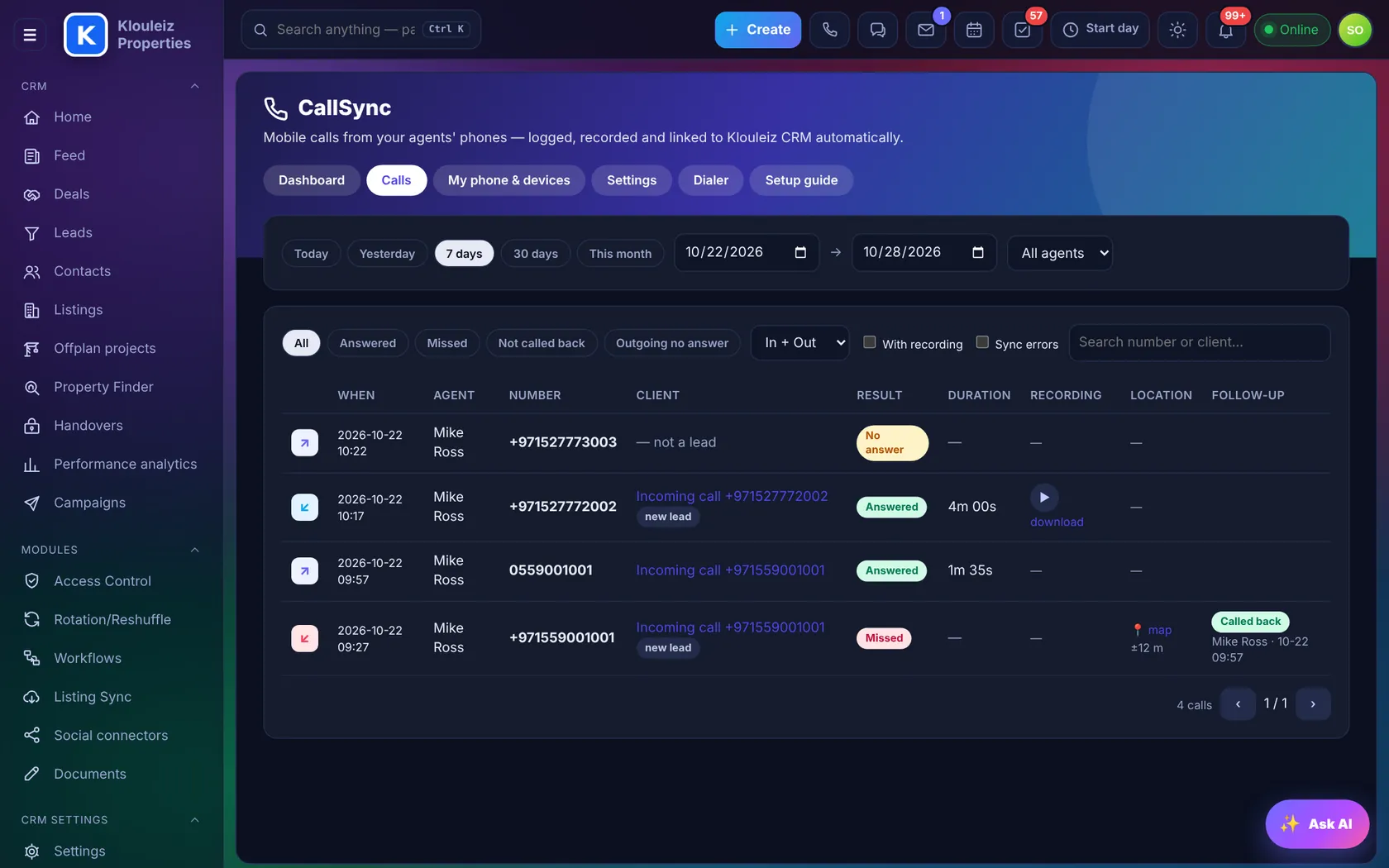Switch to the Setup guide tab

click(x=801, y=180)
